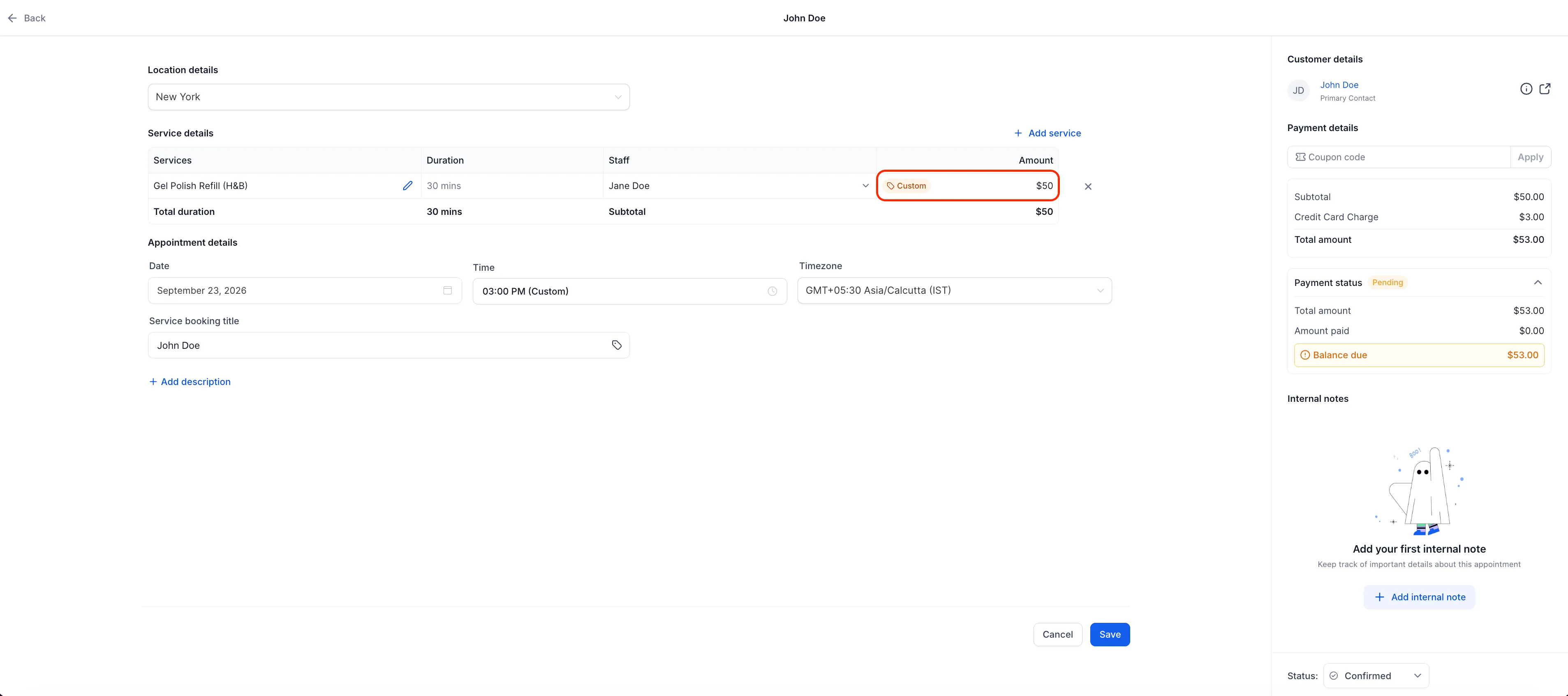1568x696 pixels.
Task: Click JD customer avatar
Action: (x=1298, y=91)
